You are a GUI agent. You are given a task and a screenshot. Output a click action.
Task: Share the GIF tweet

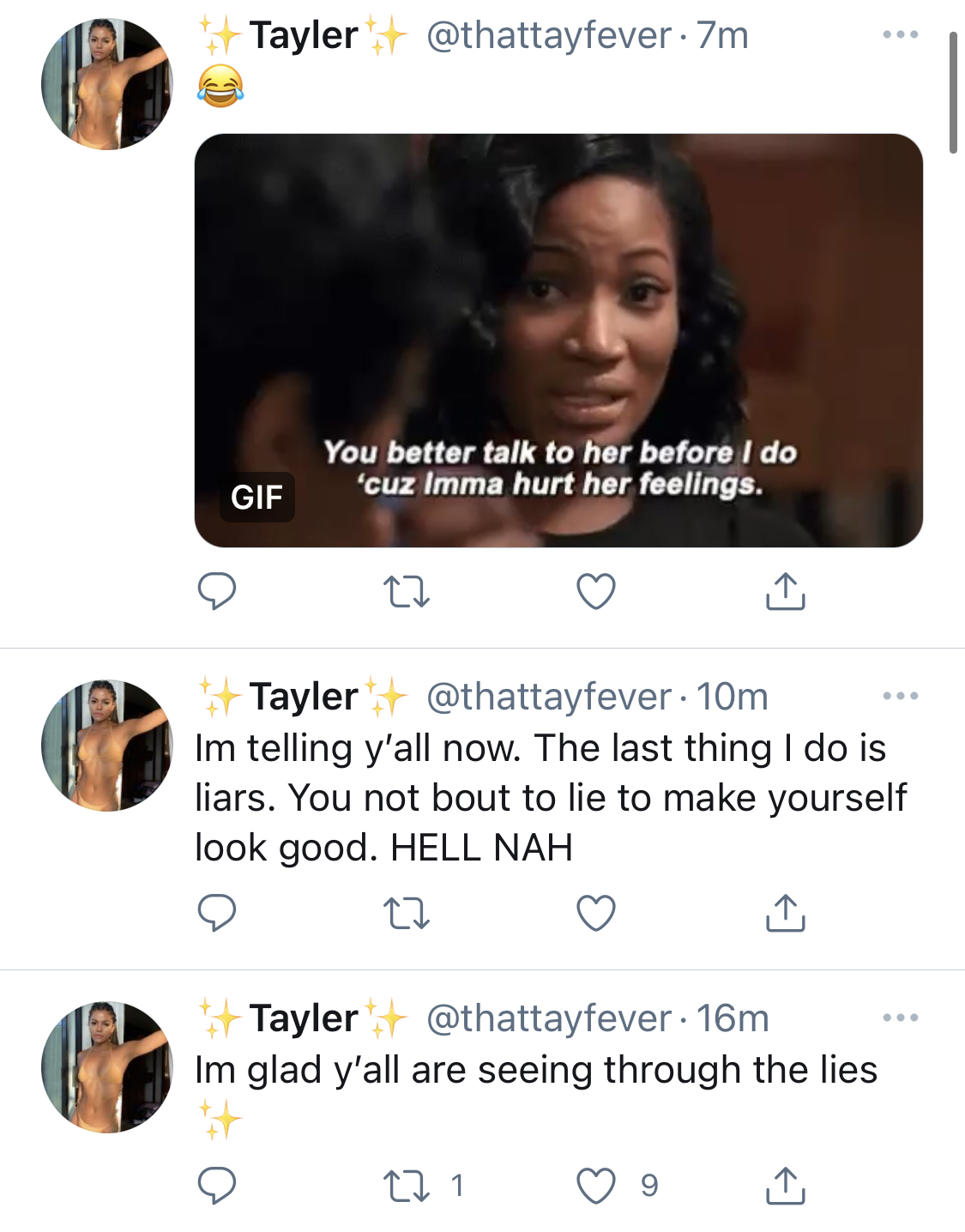pyautogui.click(x=785, y=590)
